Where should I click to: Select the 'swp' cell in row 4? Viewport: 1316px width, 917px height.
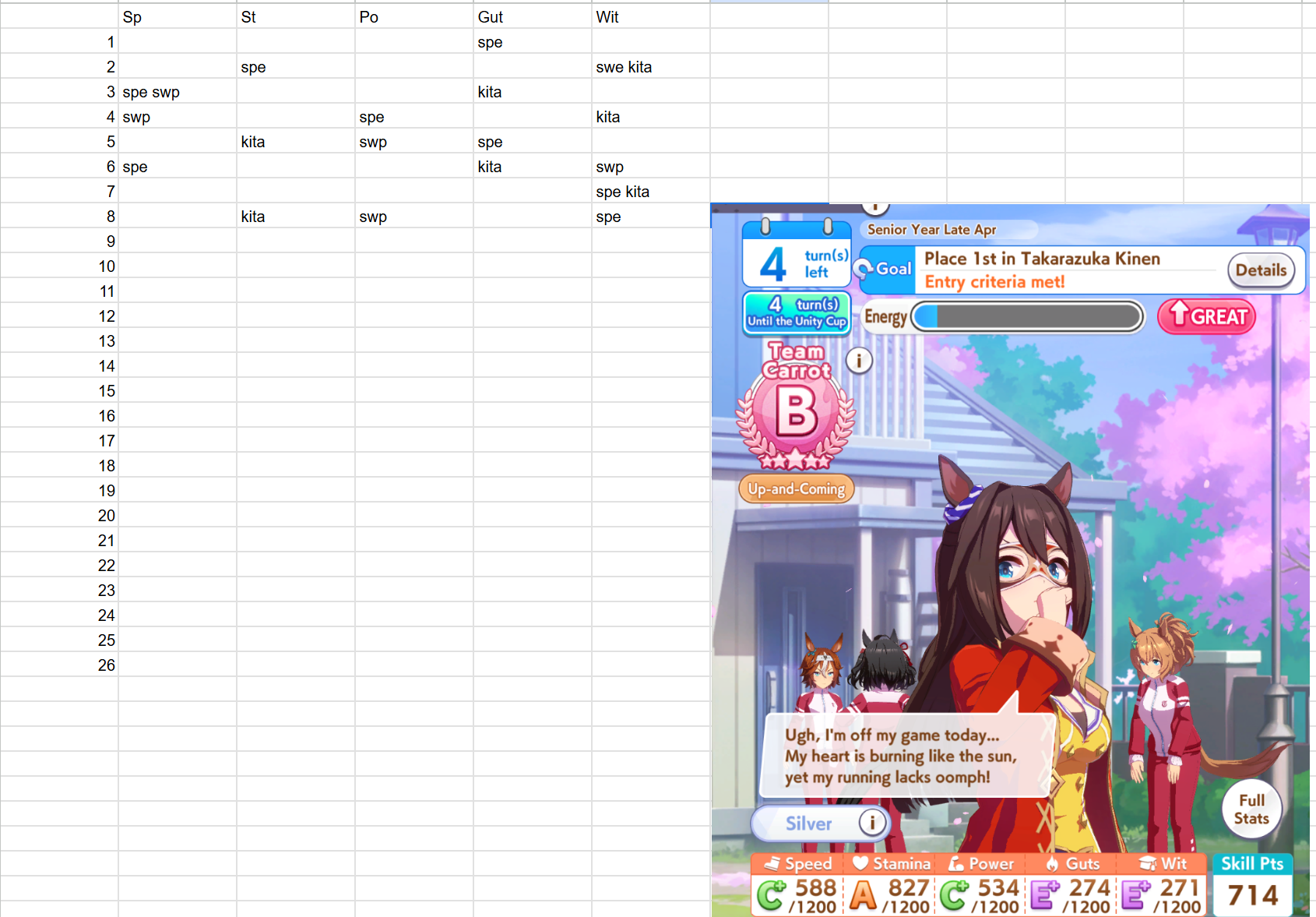coord(178,117)
